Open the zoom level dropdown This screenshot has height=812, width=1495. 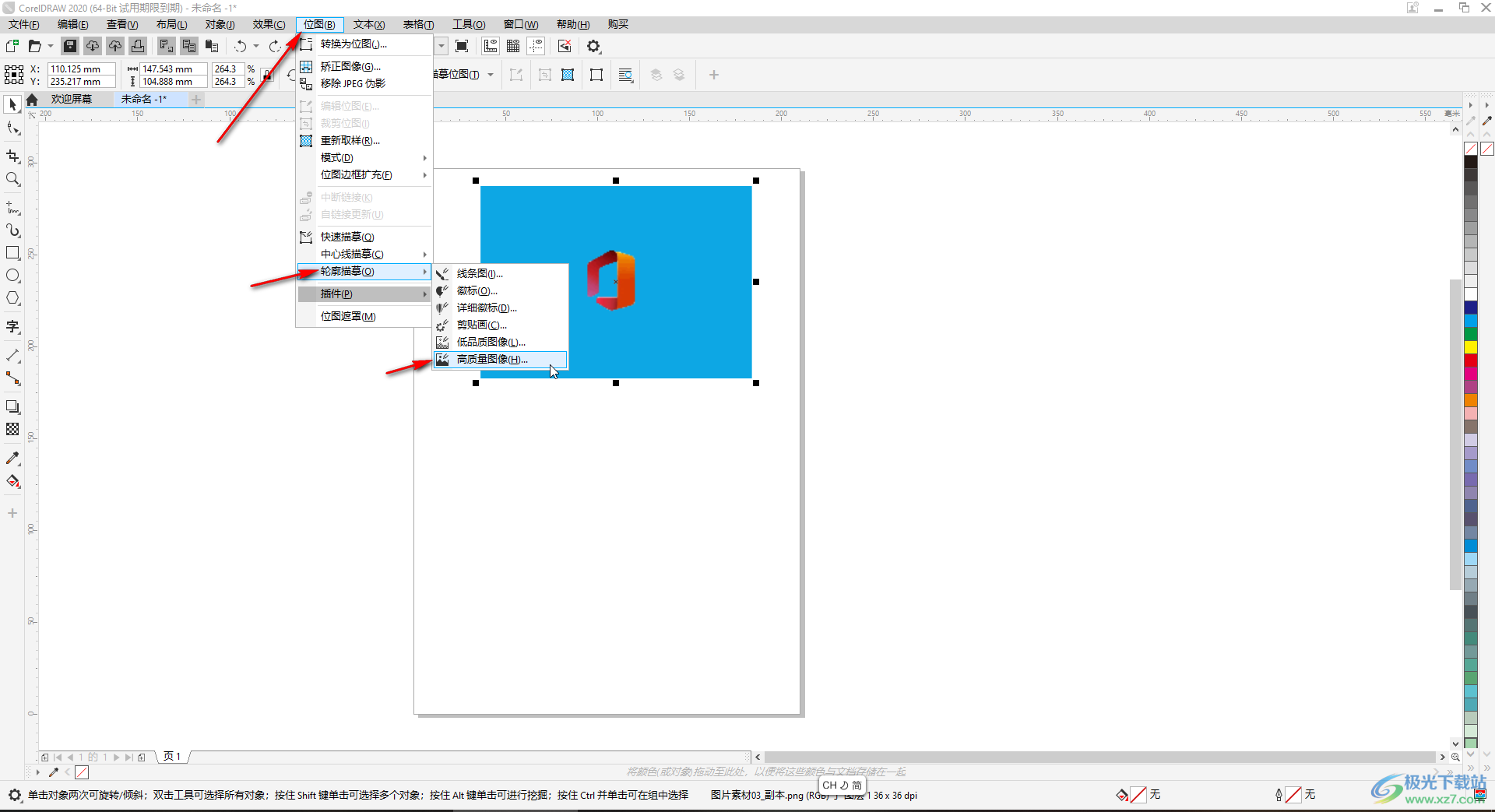441,46
